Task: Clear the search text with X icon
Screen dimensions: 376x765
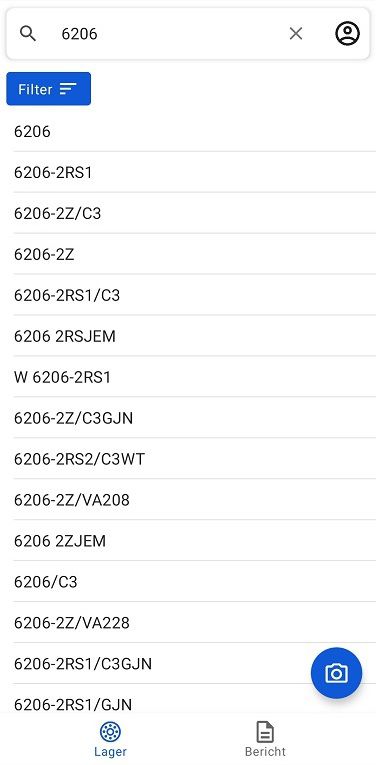Action: [x=296, y=34]
